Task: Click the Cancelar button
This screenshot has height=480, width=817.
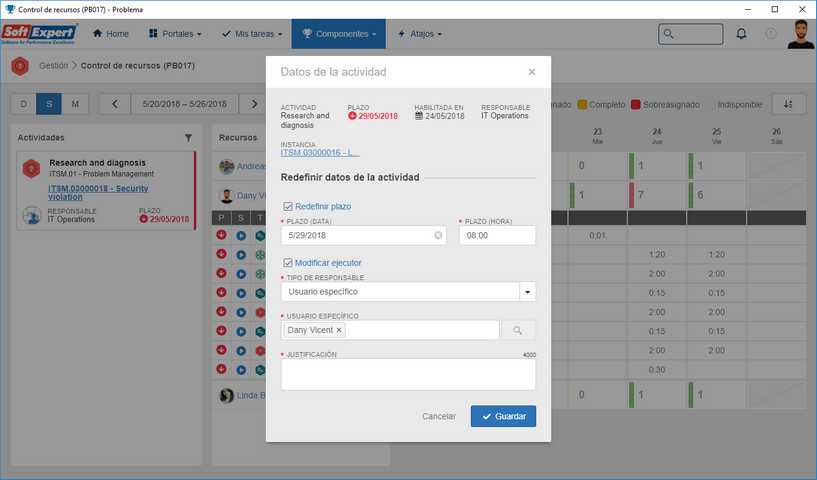Action: [439, 416]
